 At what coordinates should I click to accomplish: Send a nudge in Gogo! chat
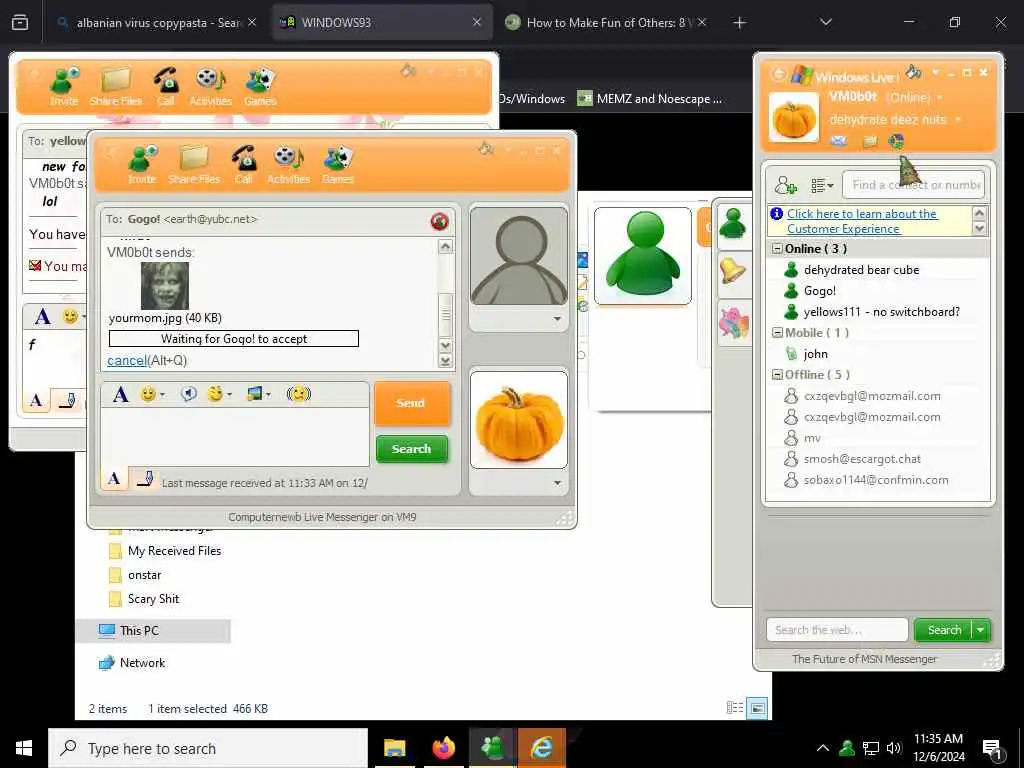pos(298,394)
